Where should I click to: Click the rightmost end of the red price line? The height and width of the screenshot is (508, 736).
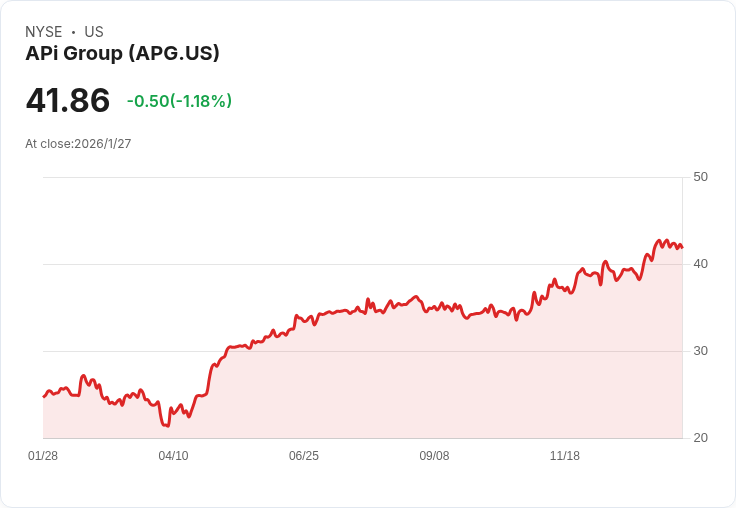click(682, 248)
